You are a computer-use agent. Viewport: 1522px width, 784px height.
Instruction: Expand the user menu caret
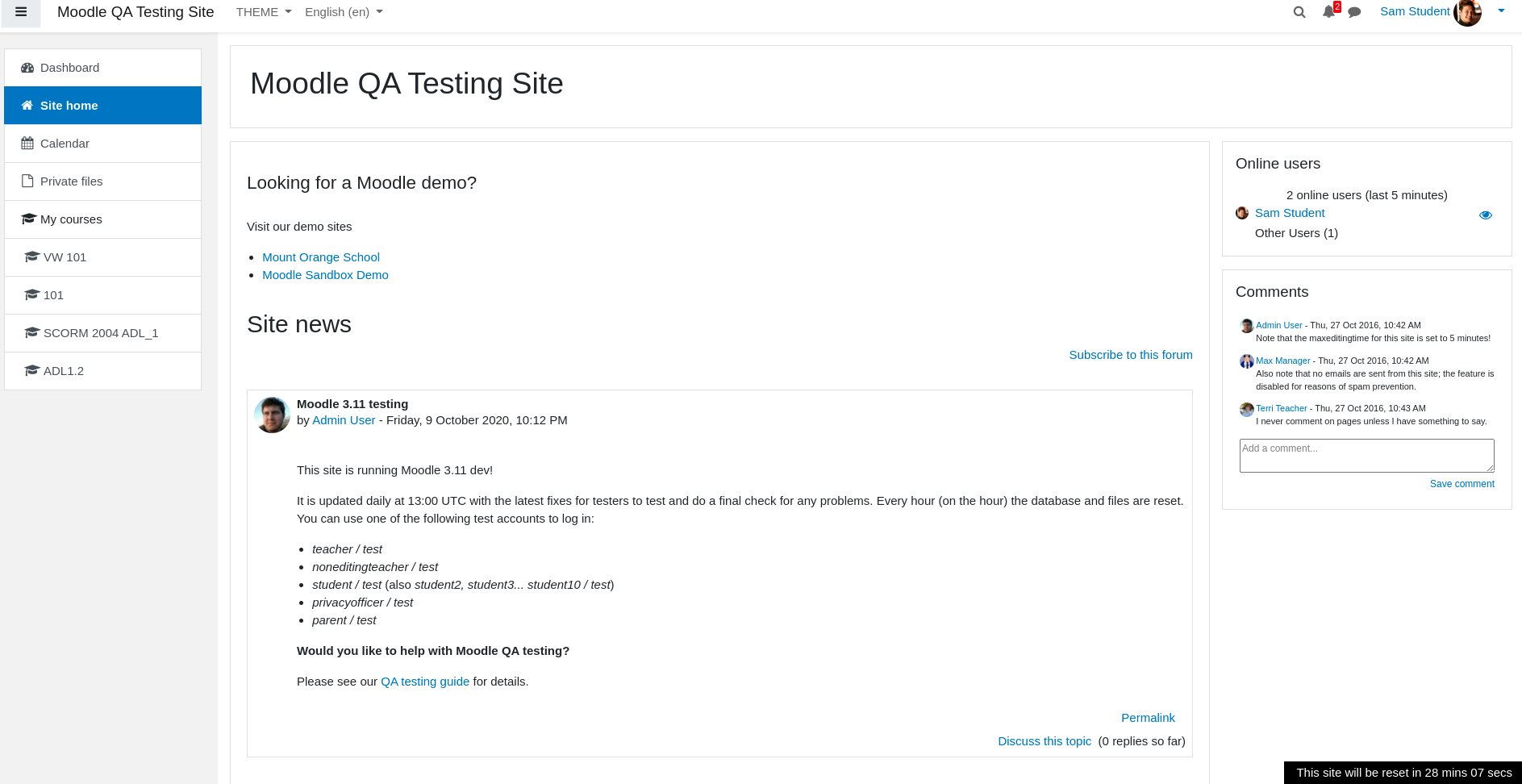1501,11
